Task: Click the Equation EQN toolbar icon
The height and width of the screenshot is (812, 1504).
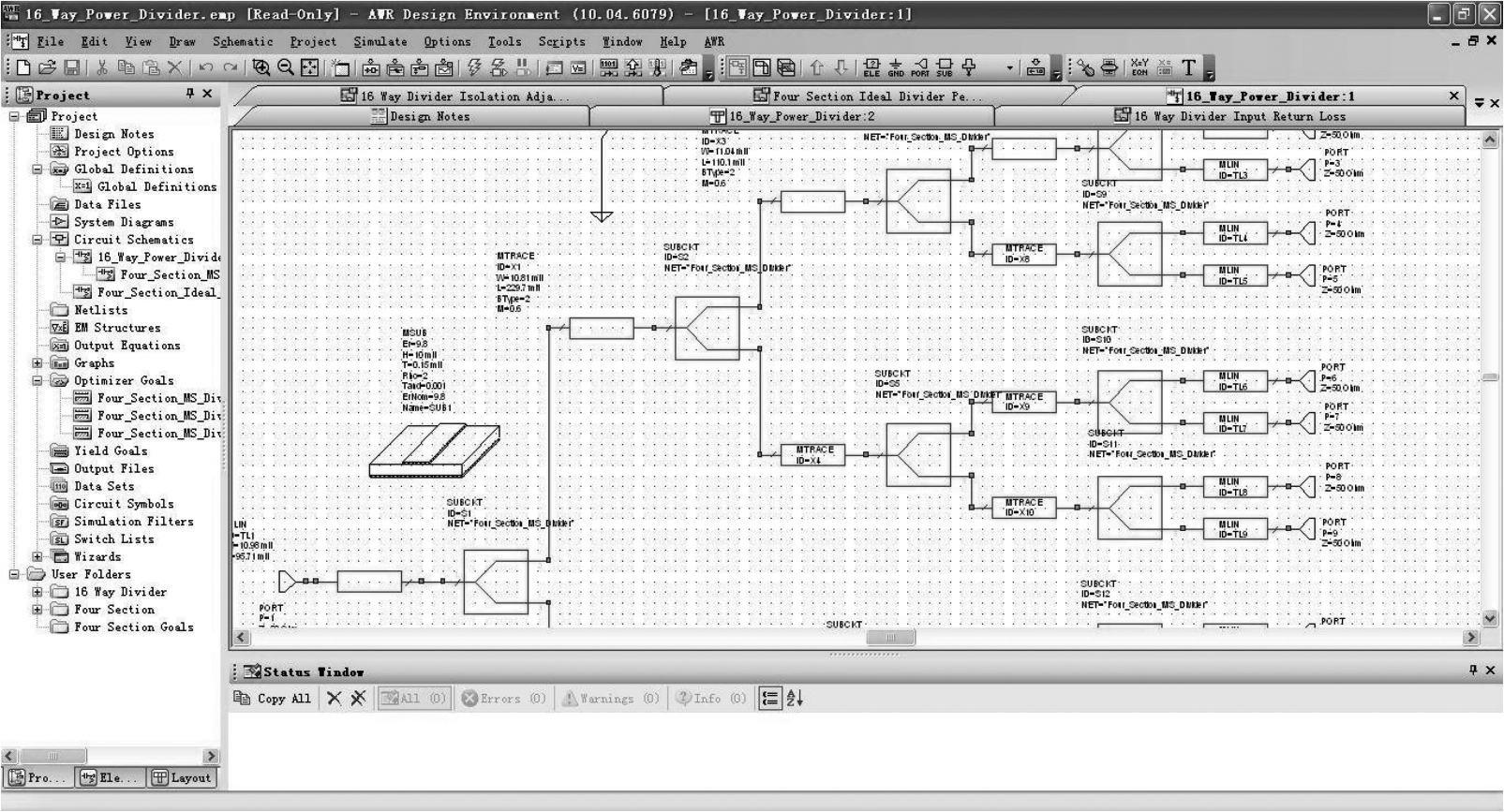Action: click(1139, 67)
